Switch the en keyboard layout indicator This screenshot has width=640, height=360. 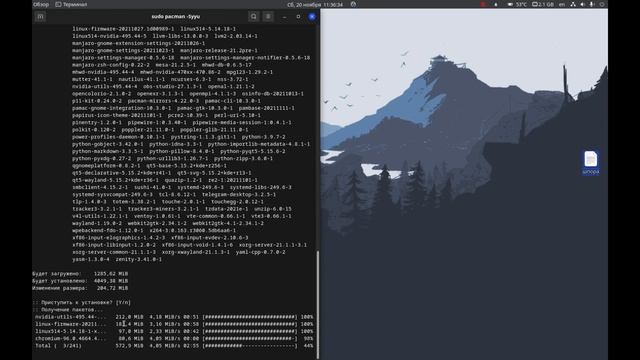pyautogui.click(x=562, y=4)
